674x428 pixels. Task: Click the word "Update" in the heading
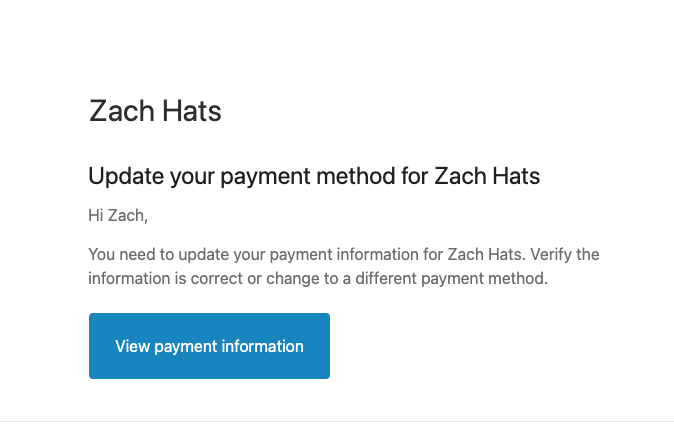pos(125,177)
